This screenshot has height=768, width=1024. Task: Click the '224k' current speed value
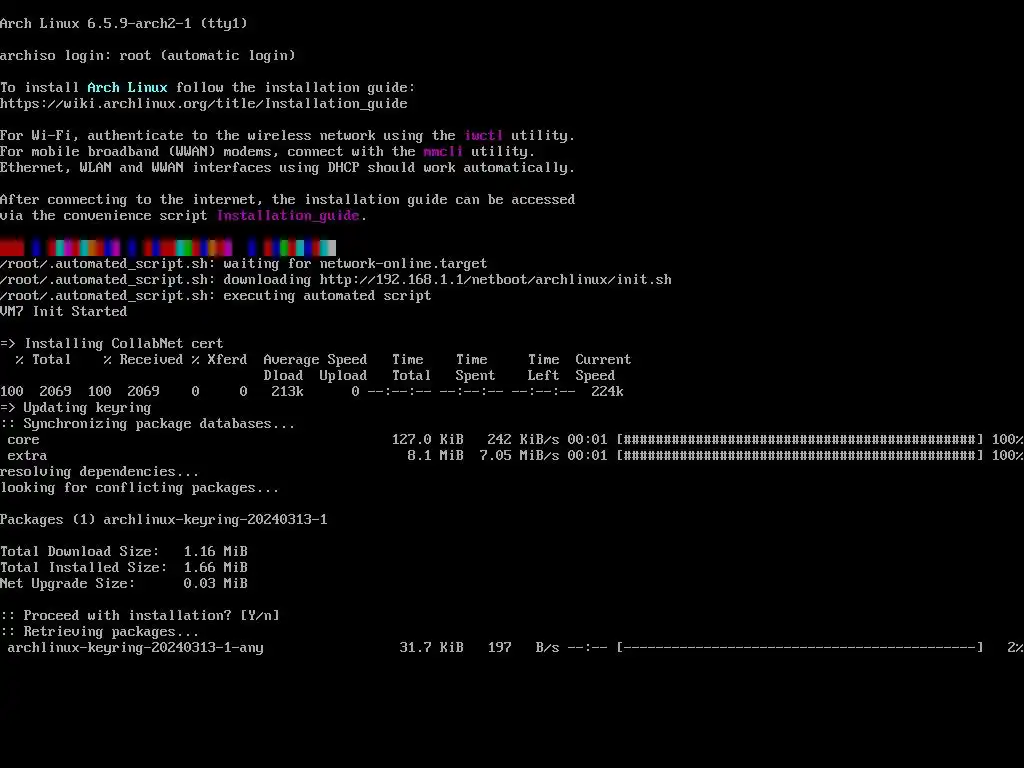[607, 391]
